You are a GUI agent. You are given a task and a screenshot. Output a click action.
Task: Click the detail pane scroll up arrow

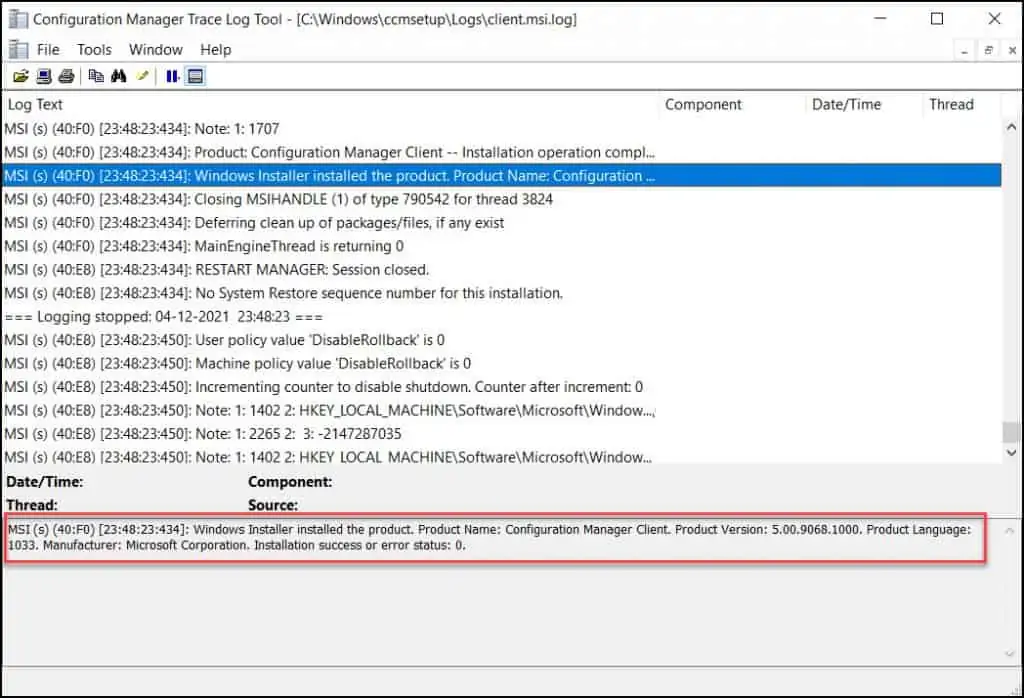pos(1010,531)
